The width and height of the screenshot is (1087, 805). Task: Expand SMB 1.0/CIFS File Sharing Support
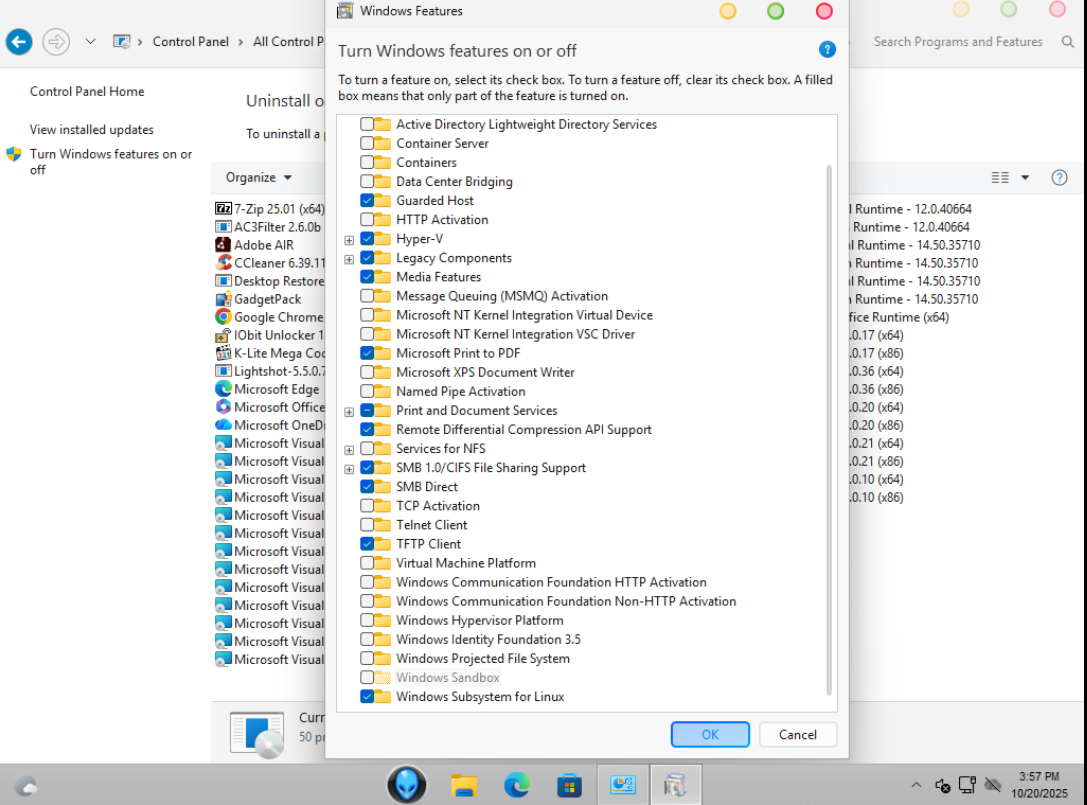click(x=349, y=469)
